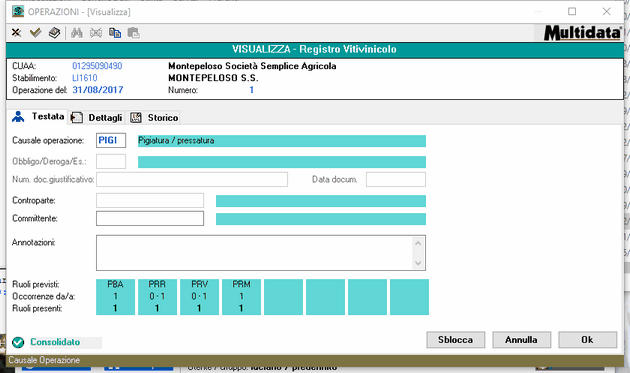Switch to the Testata tab

(x=39, y=117)
